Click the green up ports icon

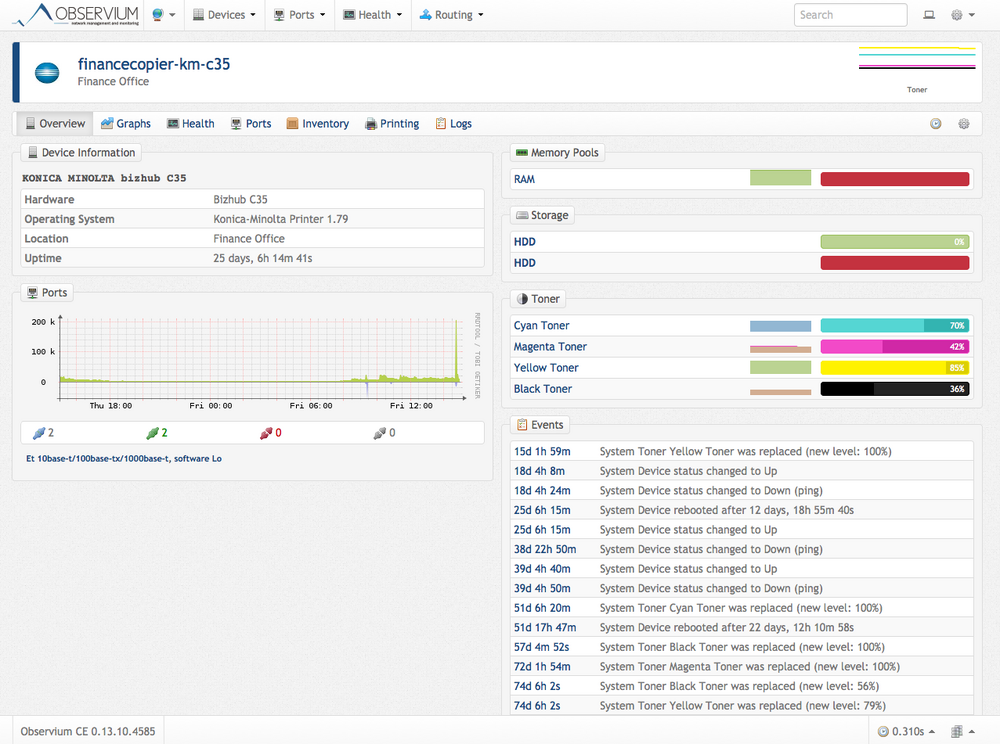tap(152, 433)
